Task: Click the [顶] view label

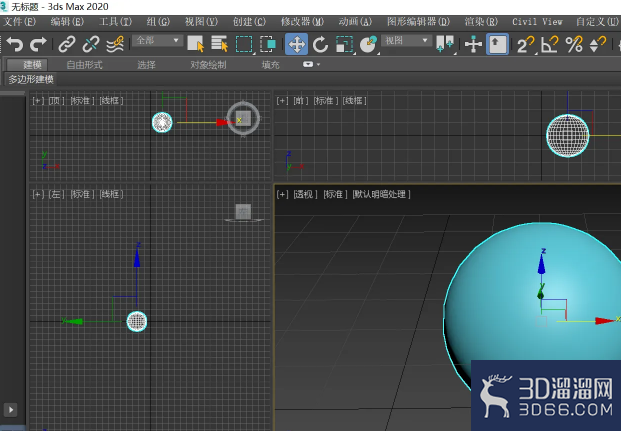Action: 57,101
